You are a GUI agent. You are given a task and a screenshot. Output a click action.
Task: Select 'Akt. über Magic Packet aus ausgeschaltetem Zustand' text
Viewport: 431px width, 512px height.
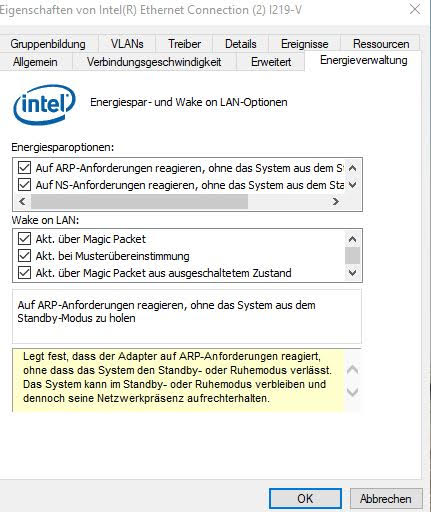pos(163,273)
